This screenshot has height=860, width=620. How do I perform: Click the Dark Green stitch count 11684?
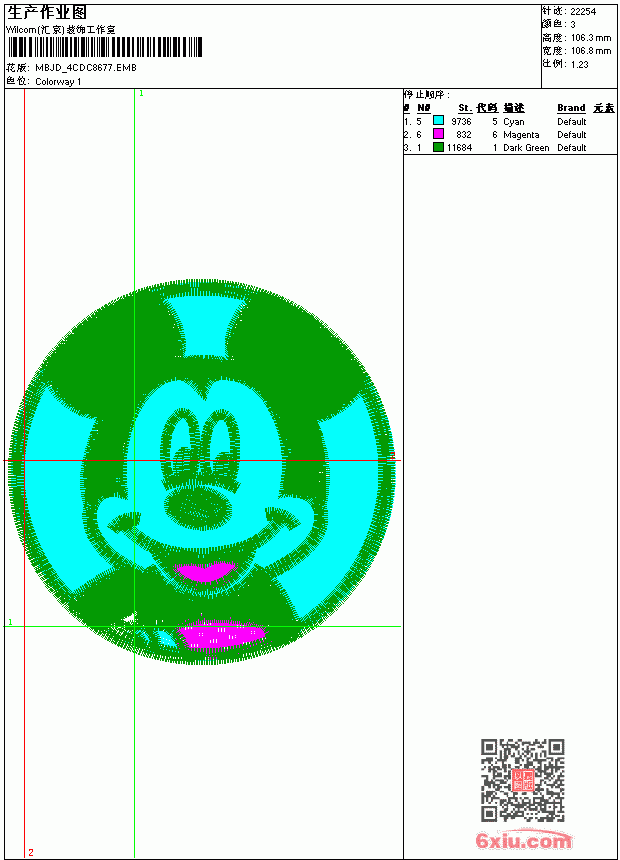(x=459, y=148)
